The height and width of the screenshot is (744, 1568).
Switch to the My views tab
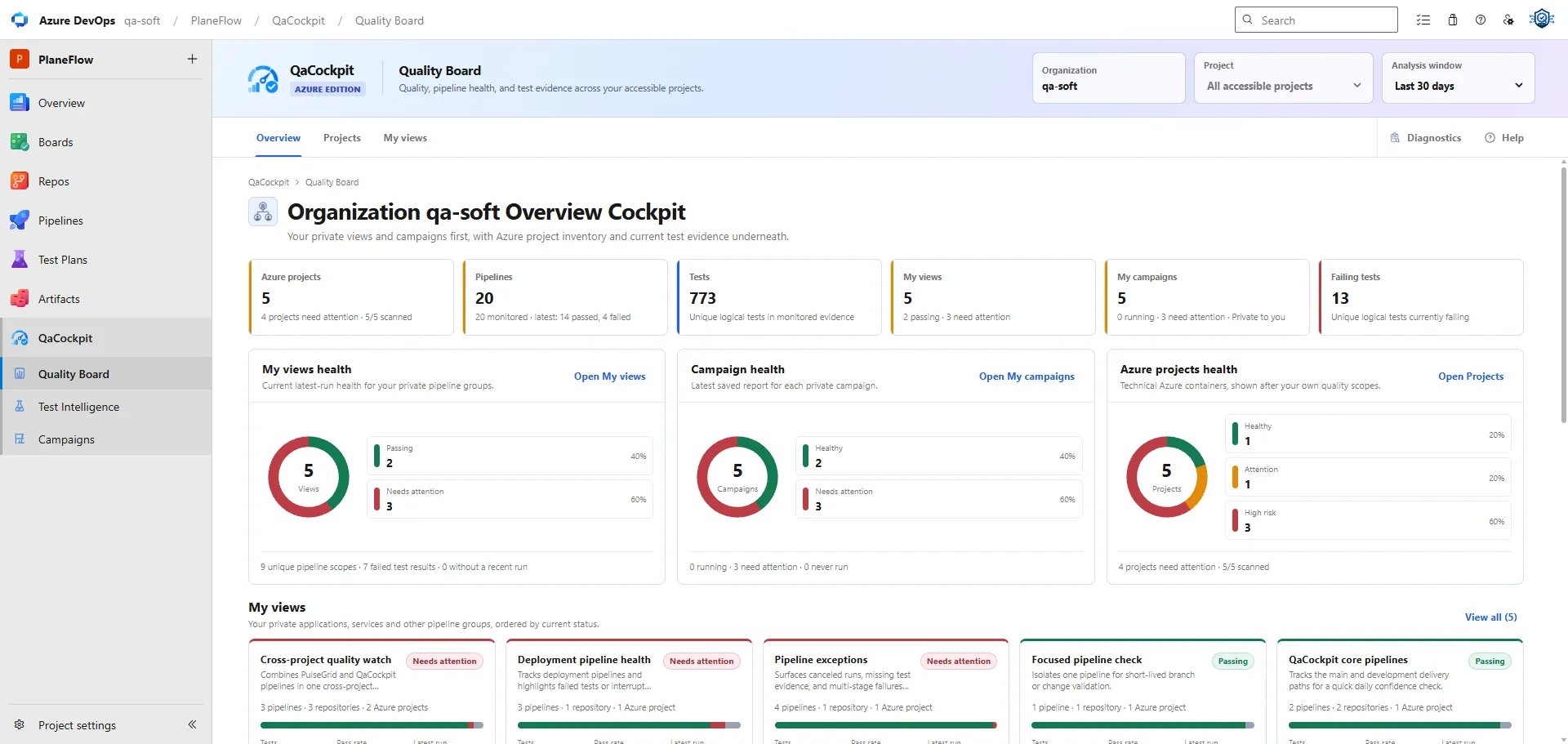click(405, 138)
